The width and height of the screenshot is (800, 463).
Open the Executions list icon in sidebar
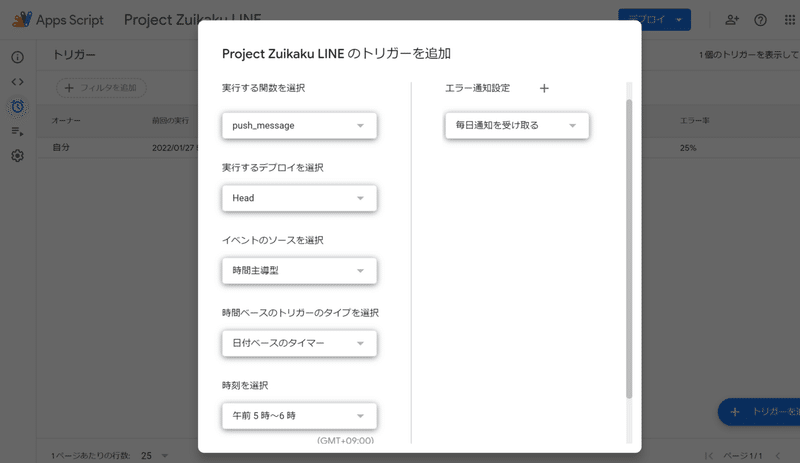[x=17, y=131]
